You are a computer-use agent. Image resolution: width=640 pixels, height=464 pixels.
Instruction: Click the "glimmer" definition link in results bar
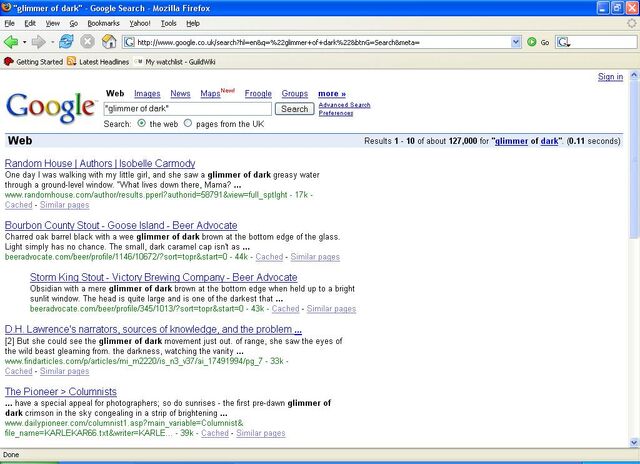(x=511, y=141)
